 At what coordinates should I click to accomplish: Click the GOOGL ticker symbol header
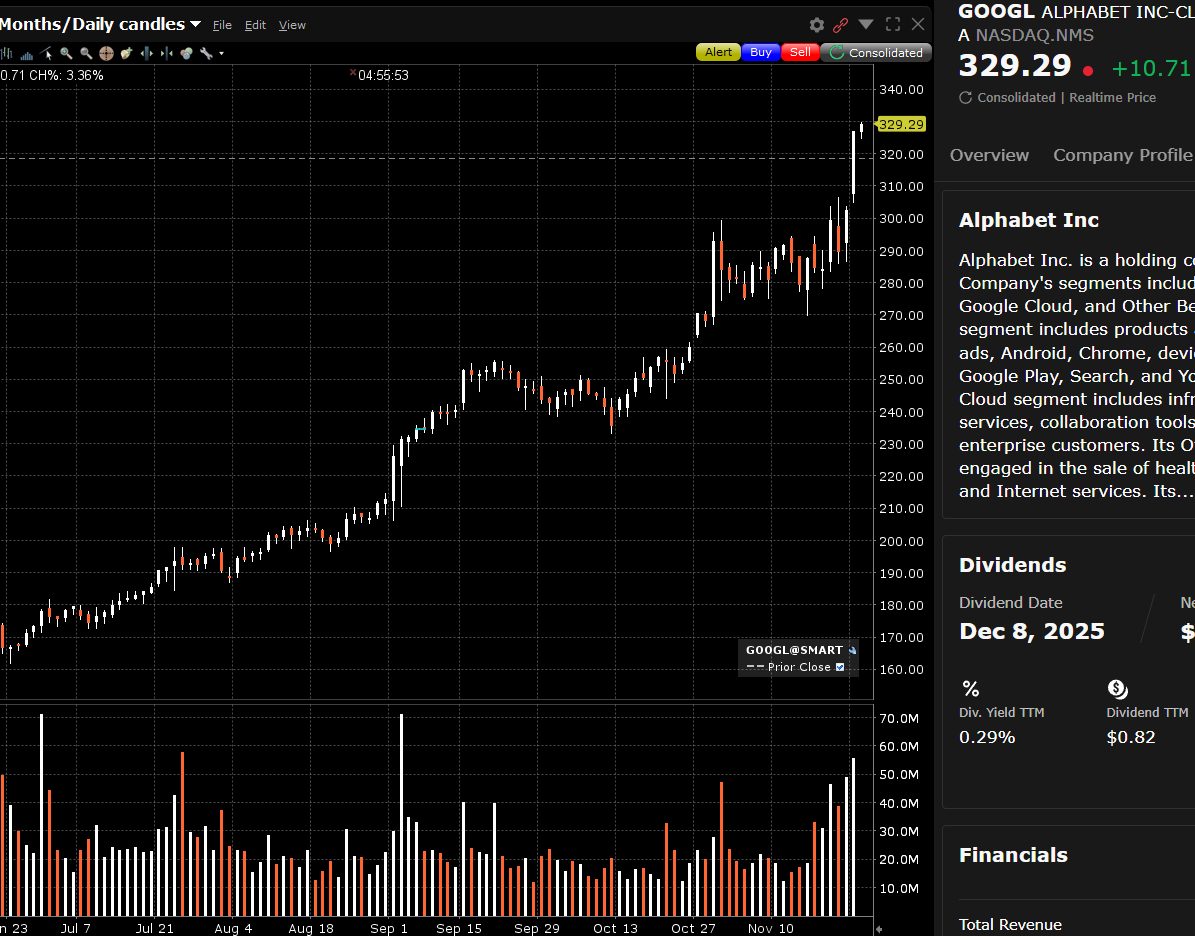point(996,11)
